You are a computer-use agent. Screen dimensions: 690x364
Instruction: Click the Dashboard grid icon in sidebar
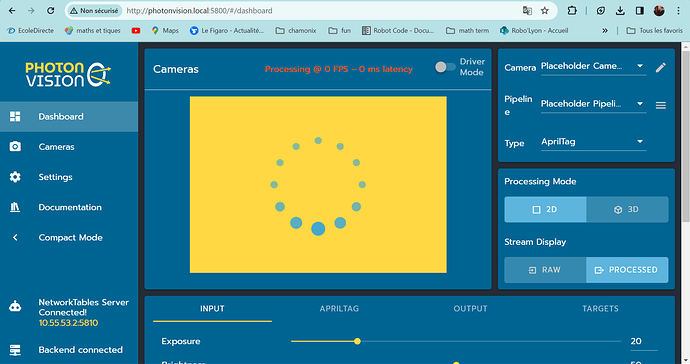15,116
